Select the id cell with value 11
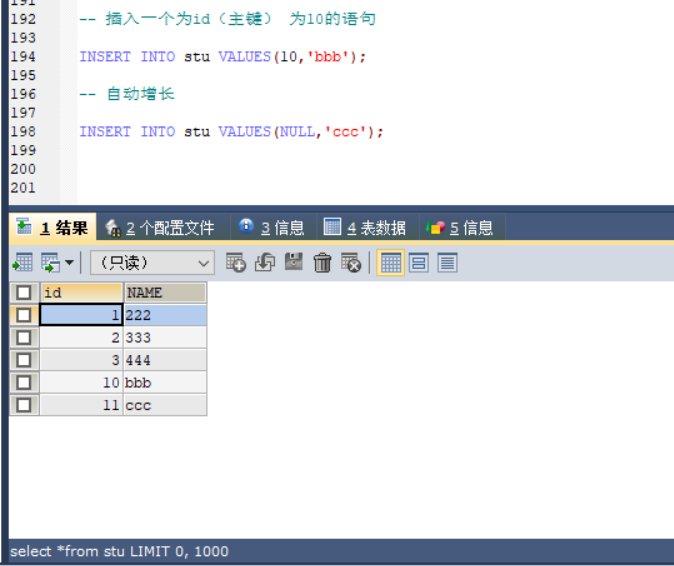Screen dimensions: 674x566 [82, 405]
